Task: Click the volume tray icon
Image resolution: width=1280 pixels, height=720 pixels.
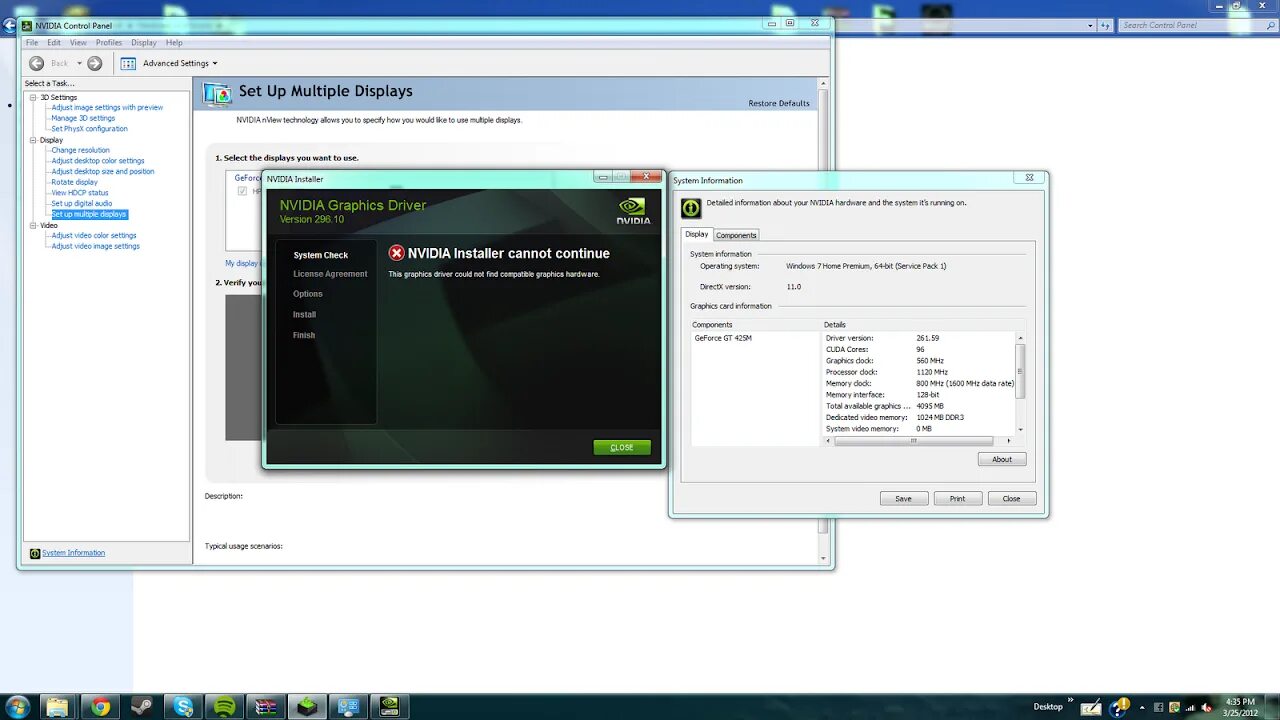Action: (x=1205, y=707)
